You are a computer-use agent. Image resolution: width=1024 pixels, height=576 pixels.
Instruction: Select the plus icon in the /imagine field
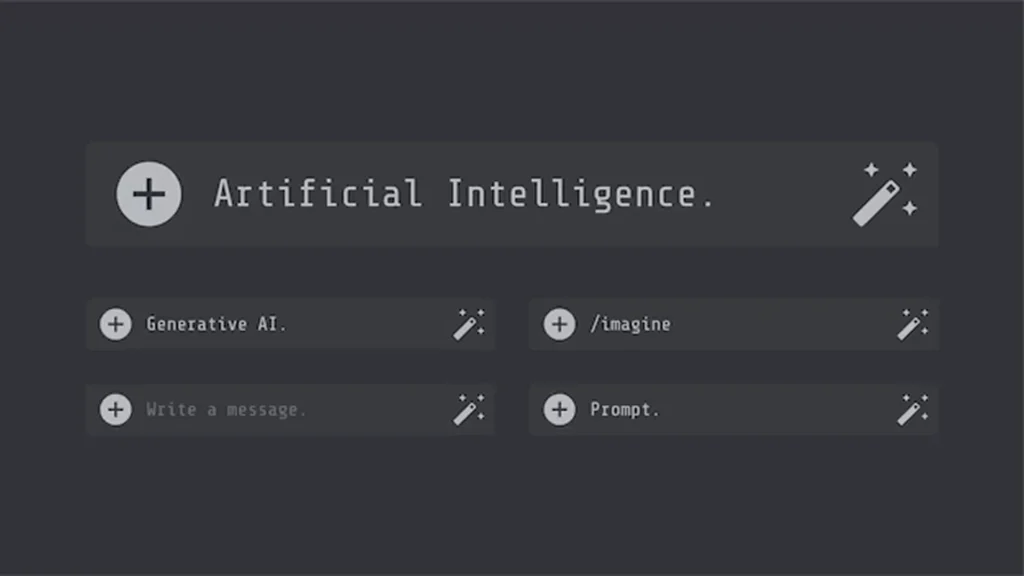[560, 324]
